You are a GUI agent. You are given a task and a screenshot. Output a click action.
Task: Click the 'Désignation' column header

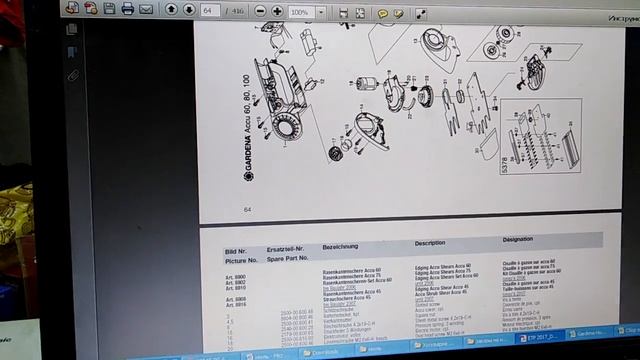click(x=518, y=239)
